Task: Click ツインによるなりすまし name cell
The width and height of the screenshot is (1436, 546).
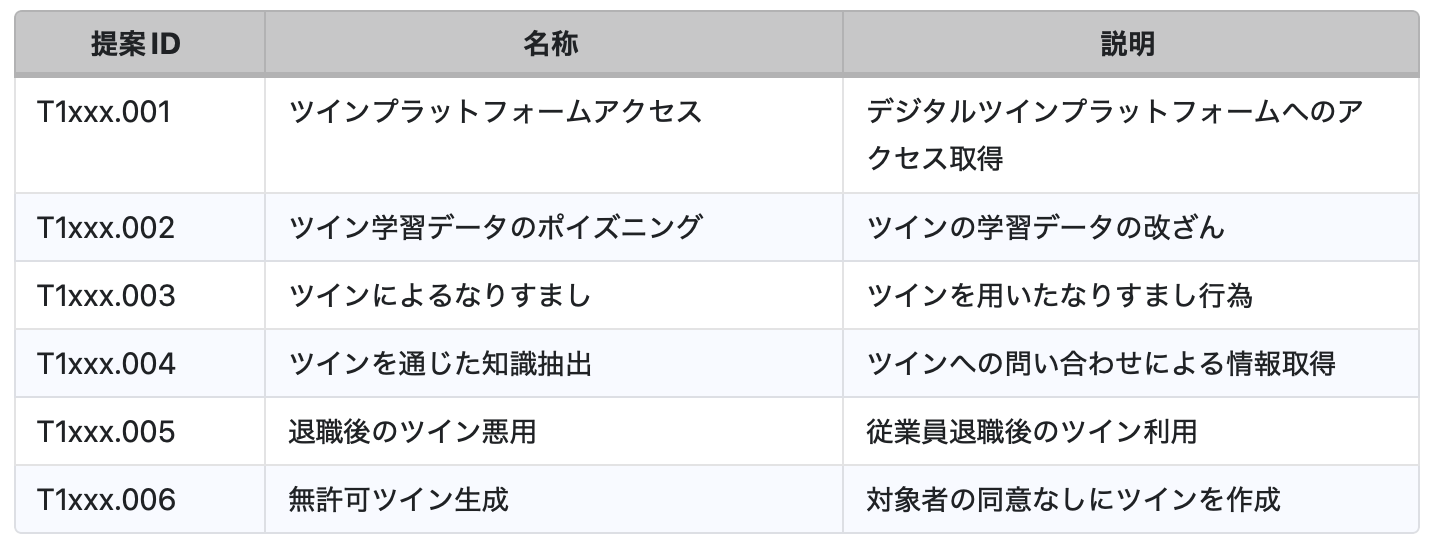Action: coord(440,295)
